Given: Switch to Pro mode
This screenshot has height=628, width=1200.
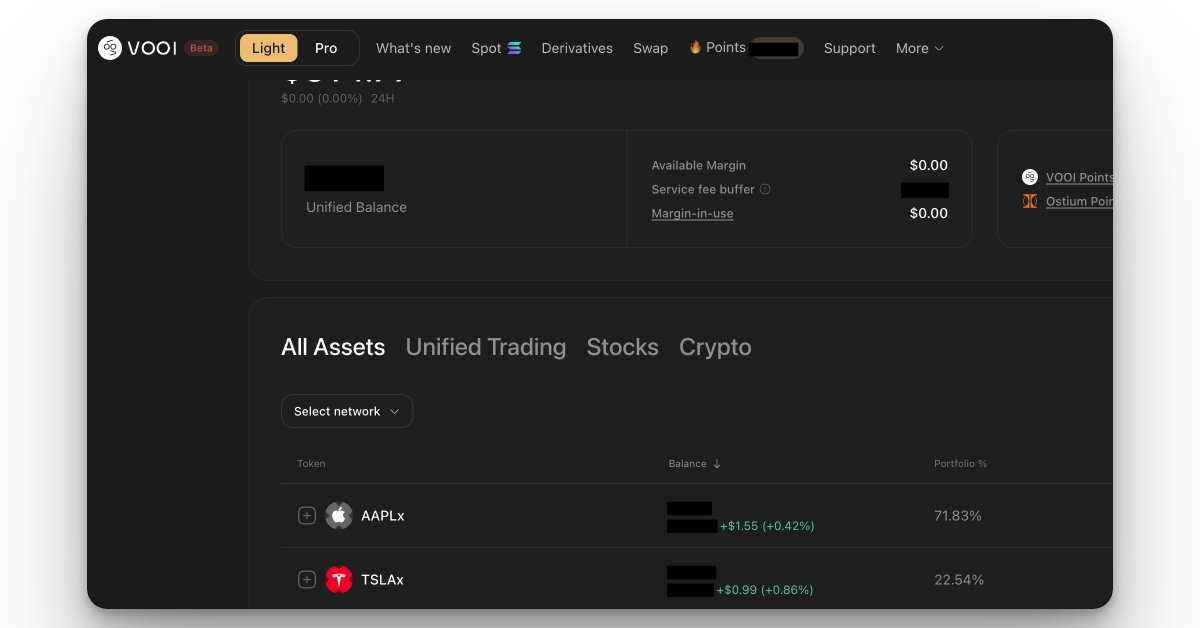Looking at the screenshot, I should point(326,48).
